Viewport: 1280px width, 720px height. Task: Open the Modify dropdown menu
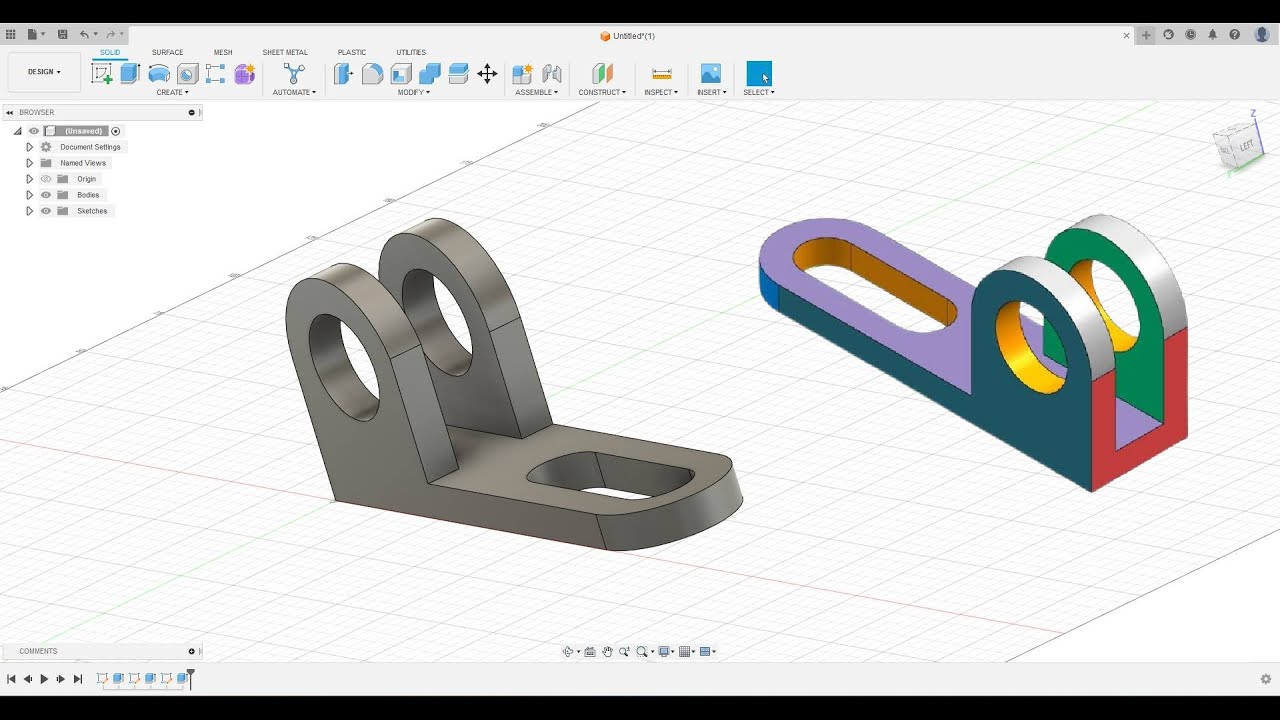click(414, 92)
